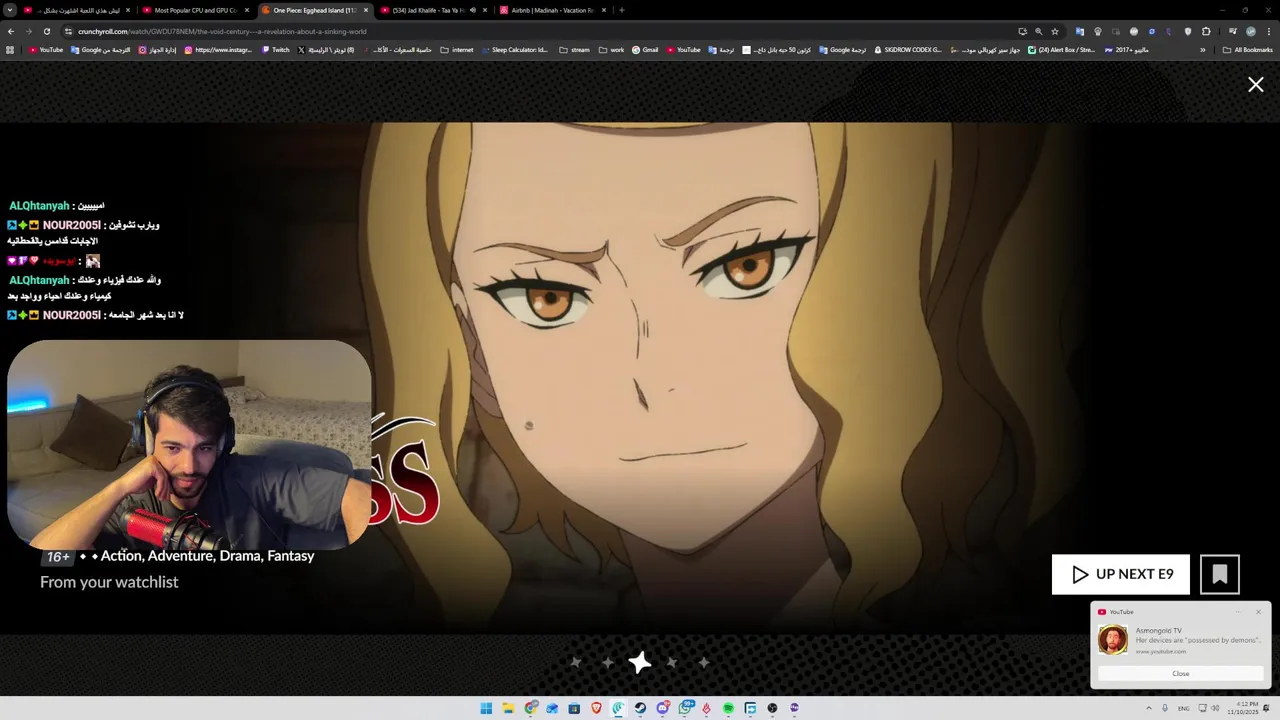Image resolution: width=1280 pixels, height=720 pixels.
Task: Open the Alert Box / Streamlabs bookmark
Action: (x=1061, y=49)
